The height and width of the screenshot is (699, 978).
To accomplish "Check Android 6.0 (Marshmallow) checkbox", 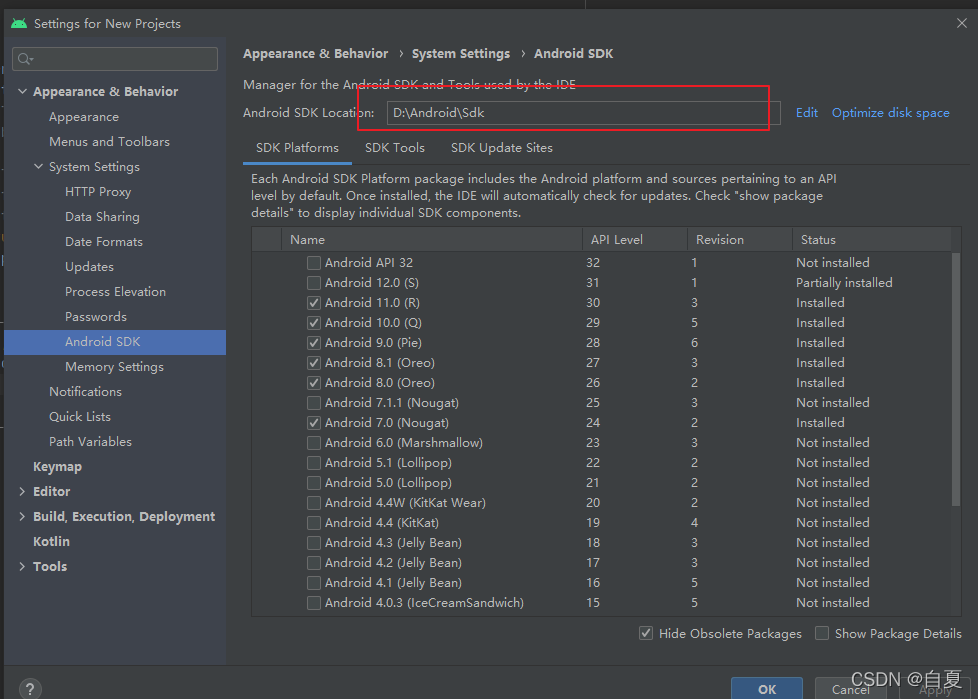I will (314, 443).
